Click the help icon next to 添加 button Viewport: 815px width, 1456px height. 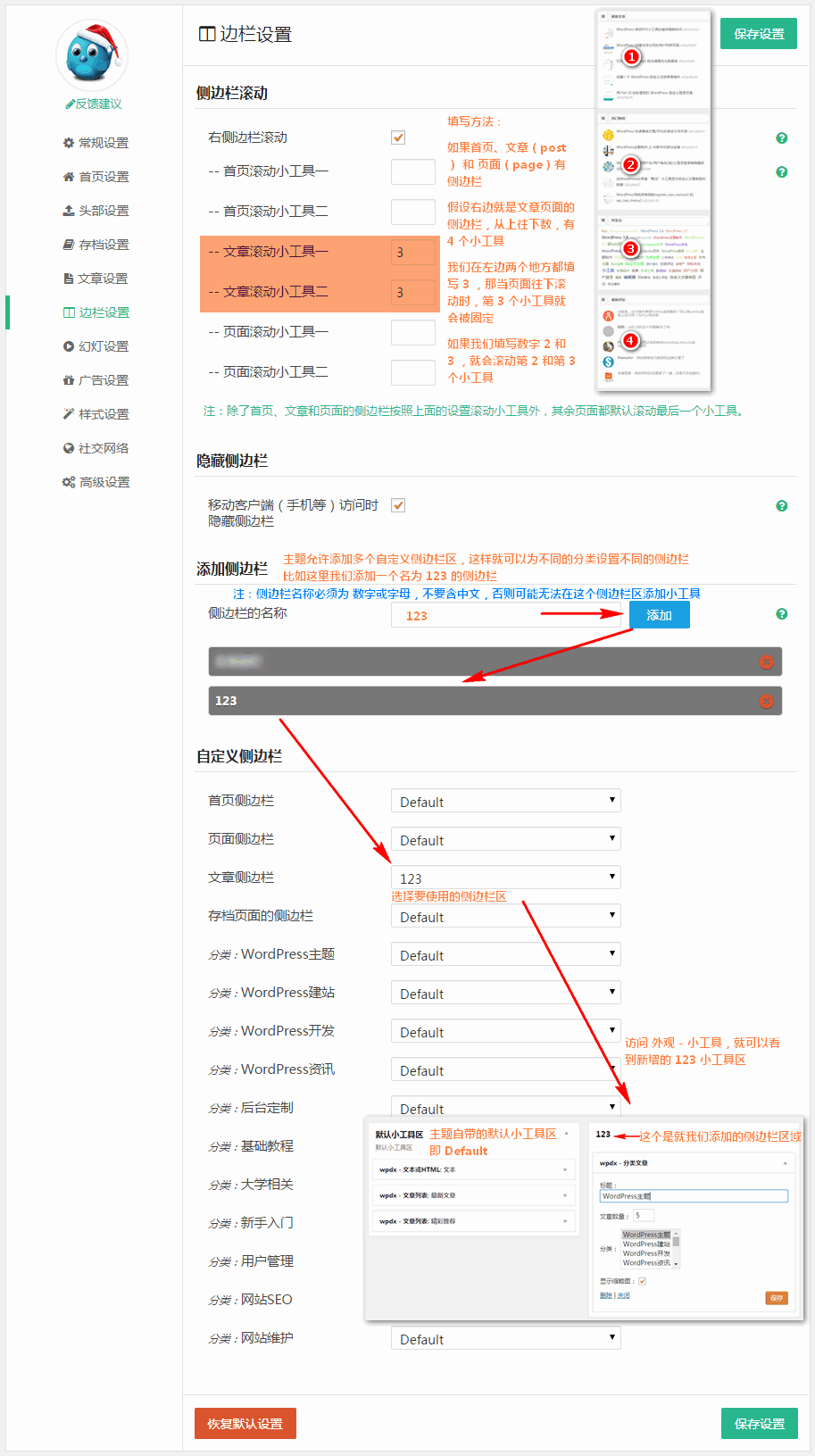pos(782,614)
